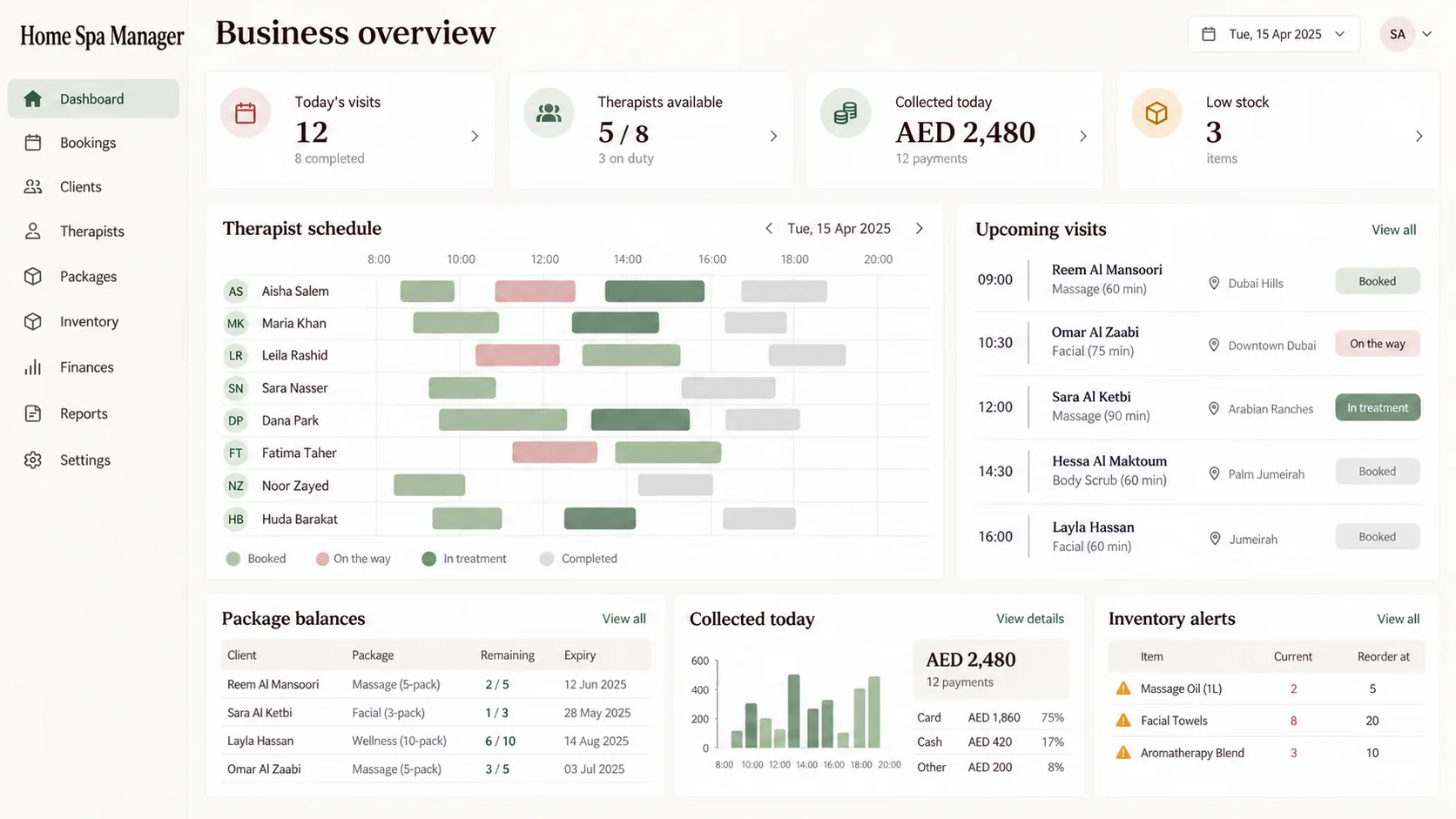Click the Inventory cube icon in sidebar

click(x=33, y=322)
